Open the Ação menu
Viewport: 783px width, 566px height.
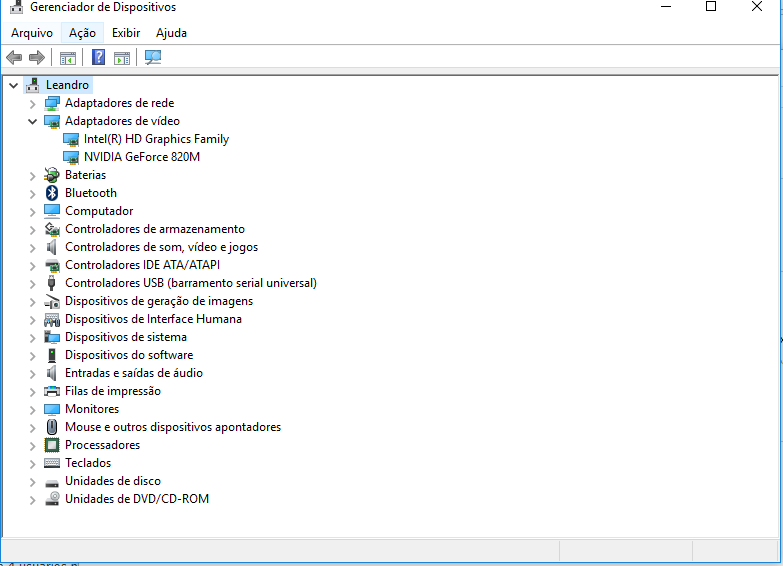coord(82,33)
